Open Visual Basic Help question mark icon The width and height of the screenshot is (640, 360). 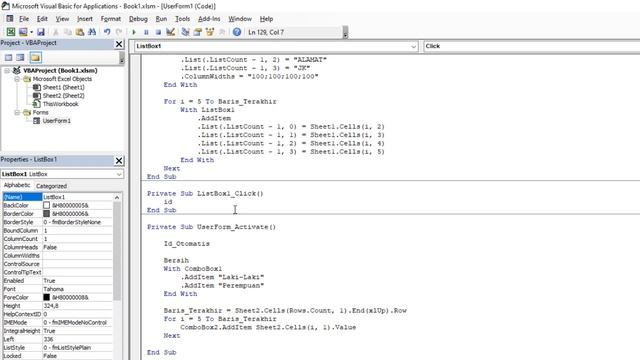pos(237,32)
